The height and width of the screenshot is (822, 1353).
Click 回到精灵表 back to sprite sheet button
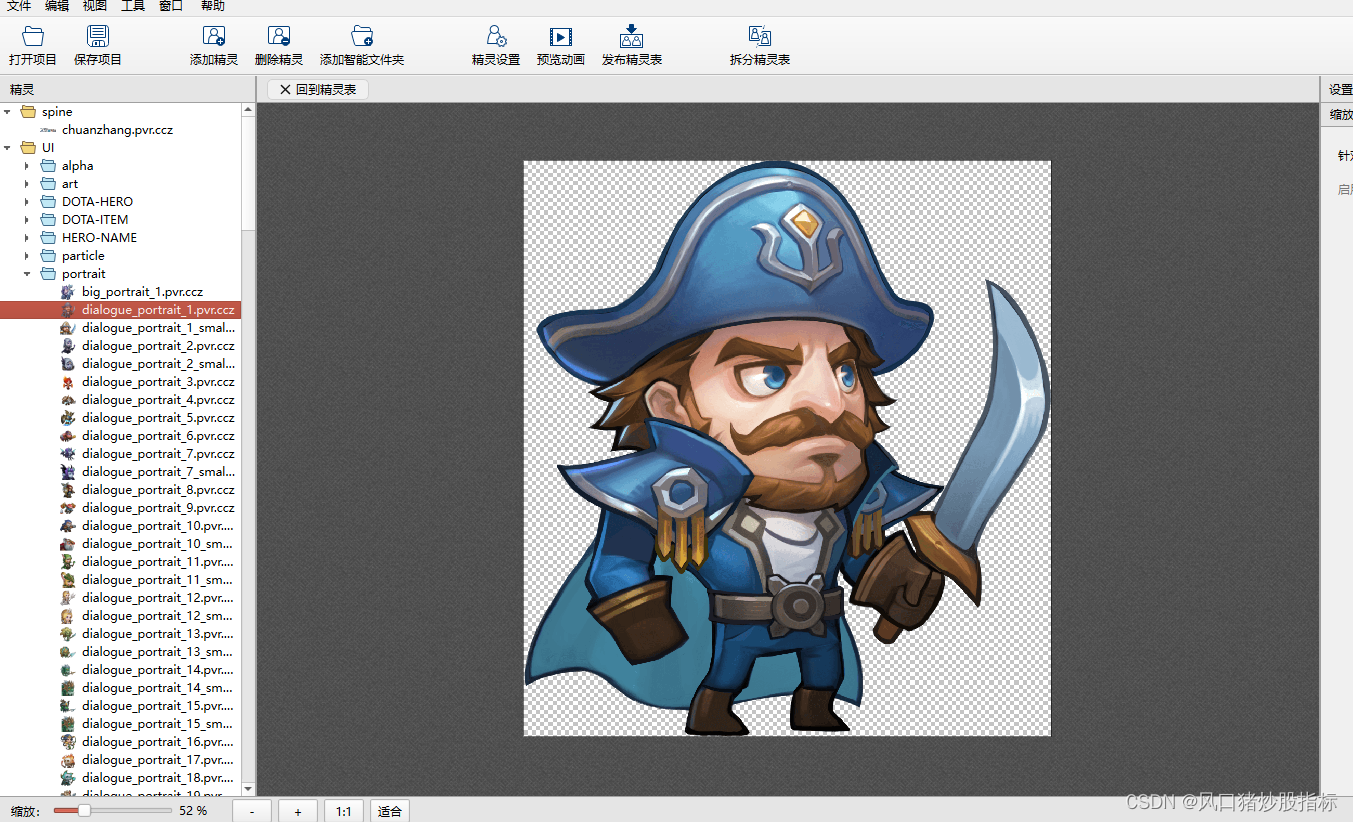[x=318, y=89]
